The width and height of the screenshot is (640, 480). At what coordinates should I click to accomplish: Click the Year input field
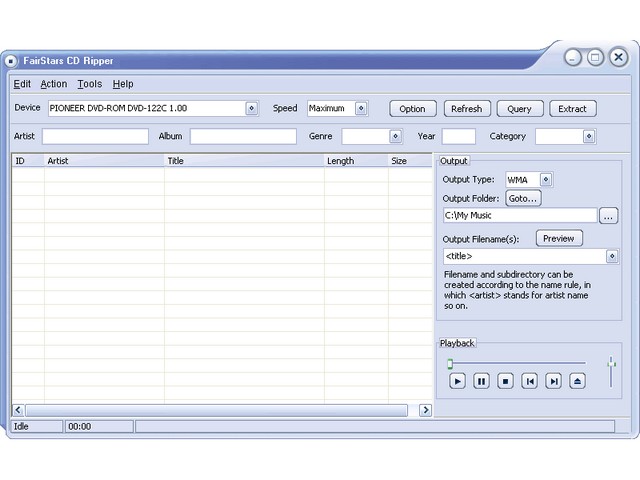458,136
